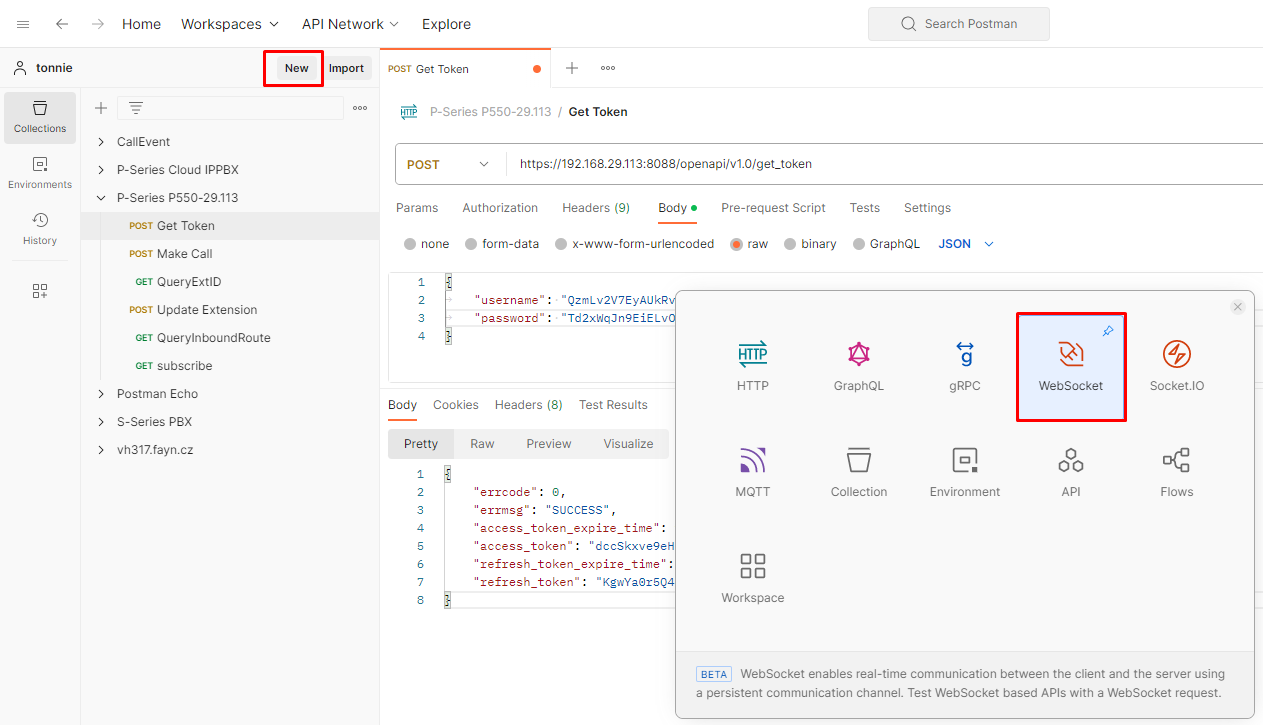Viewport: 1263px width, 725px height.
Task: Select the MQTT request type
Action: [x=753, y=472]
